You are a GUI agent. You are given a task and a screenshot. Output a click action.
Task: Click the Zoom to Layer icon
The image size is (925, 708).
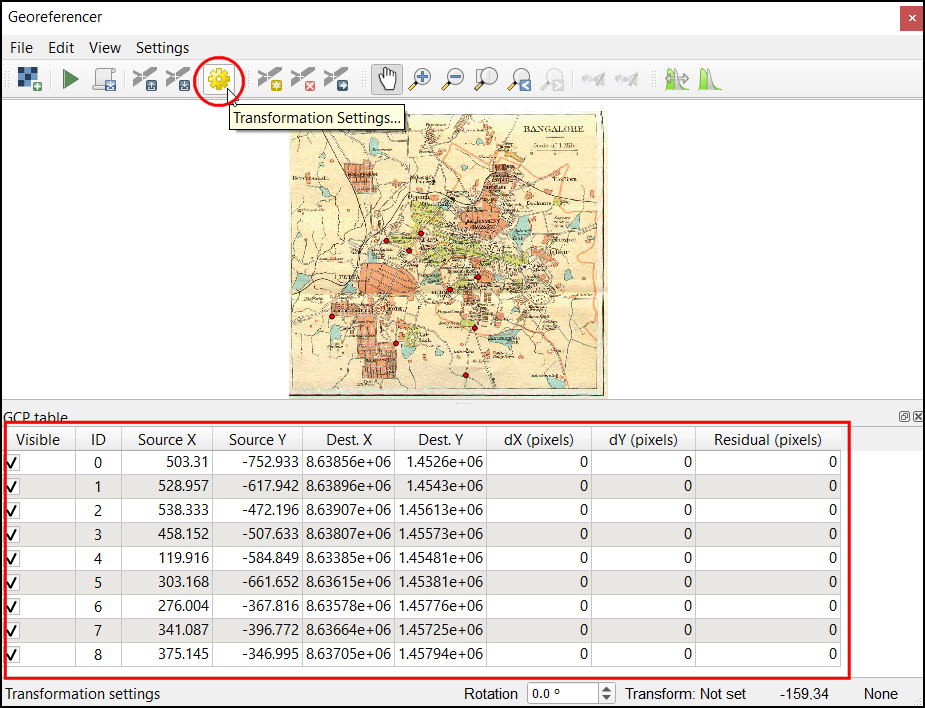[x=486, y=79]
